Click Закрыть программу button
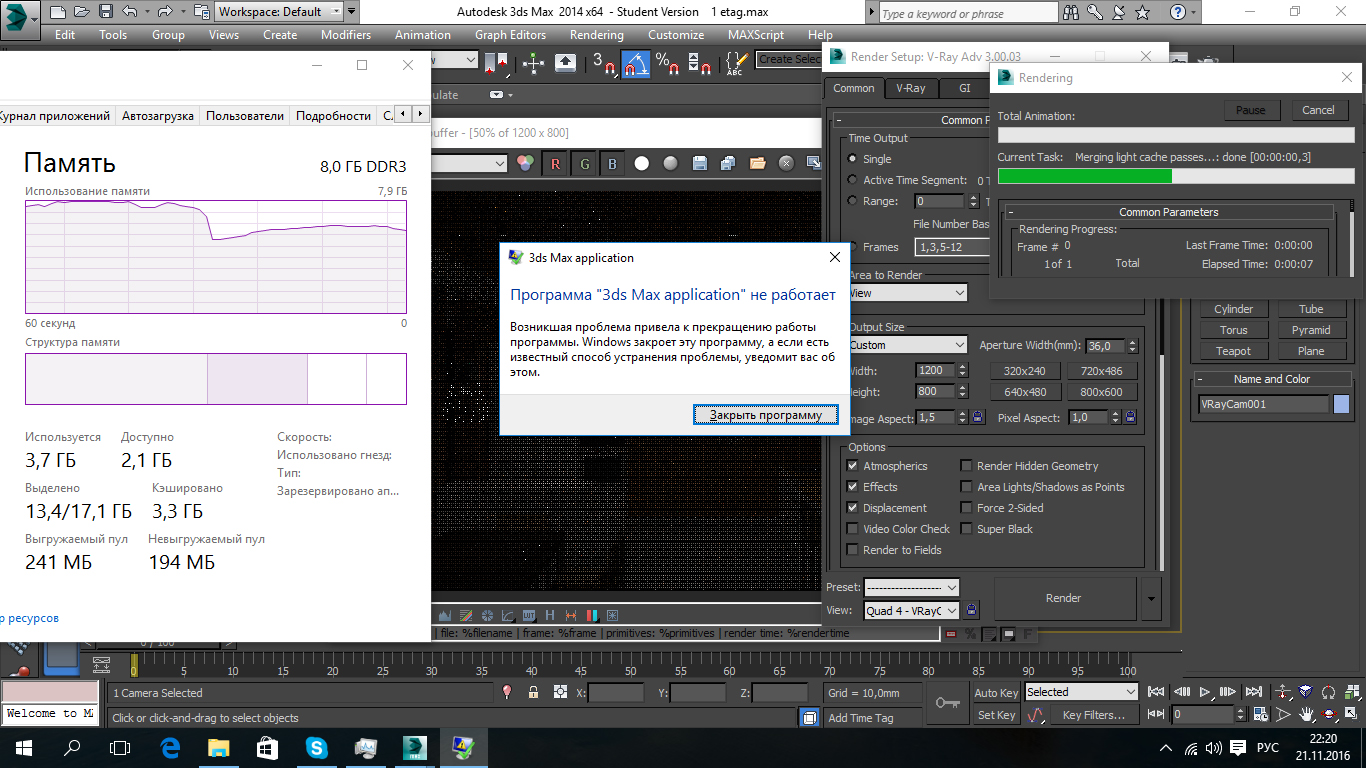This screenshot has height=768, width=1366. (x=766, y=414)
